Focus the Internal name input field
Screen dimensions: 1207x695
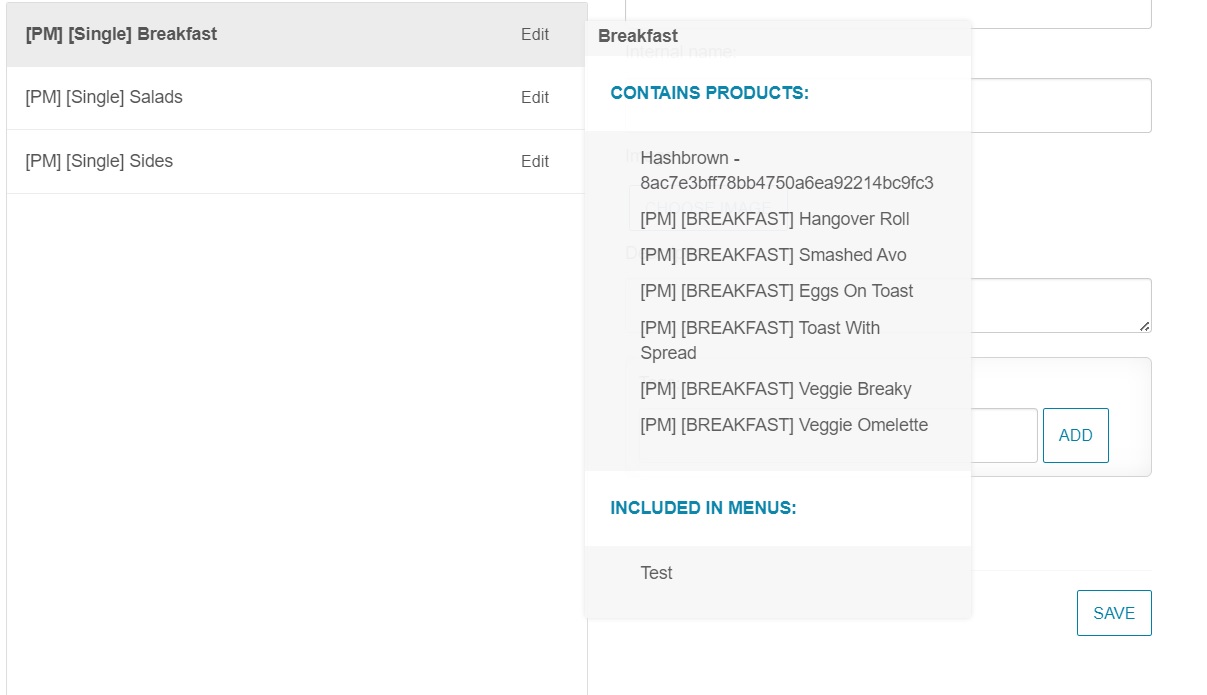pos(1060,105)
